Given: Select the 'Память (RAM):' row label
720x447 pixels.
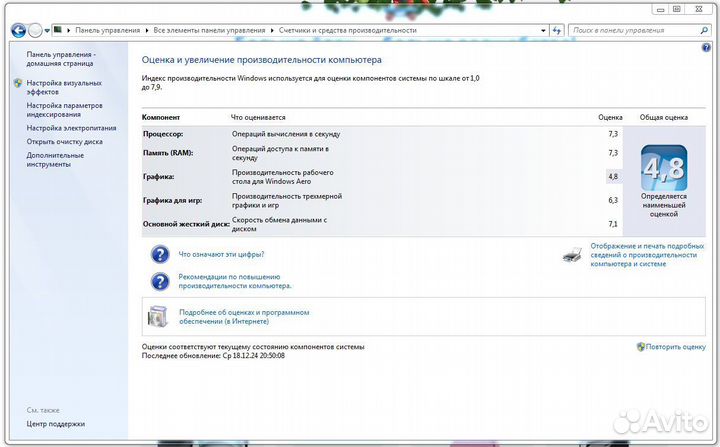Looking at the screenshot, I should [168, 153].
